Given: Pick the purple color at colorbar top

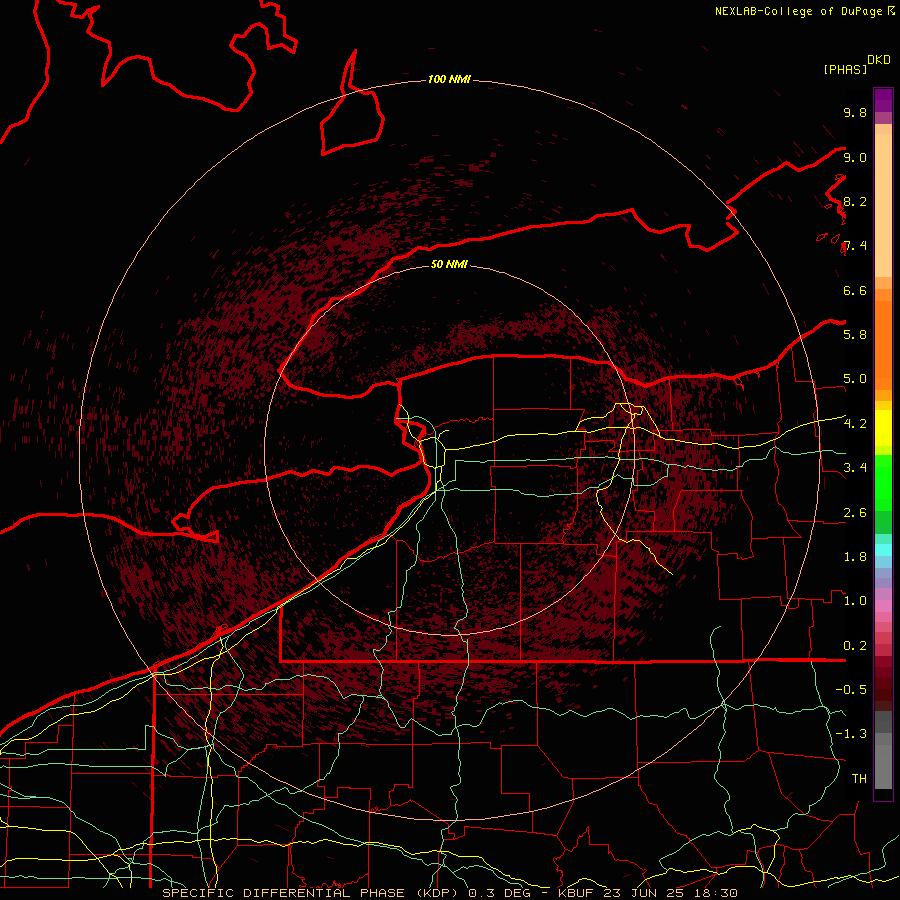Looking at the screenshot, I should (x=883, y=100).
